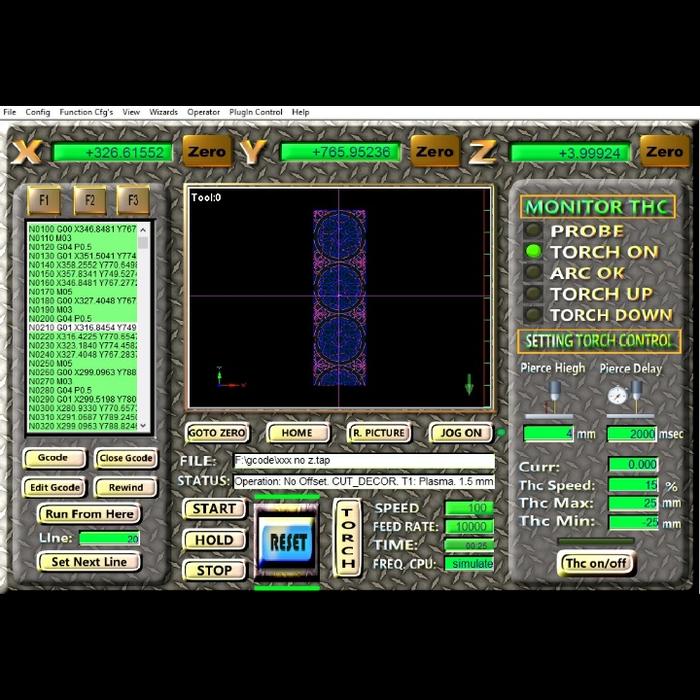Click the F2 function key button
This screenshot has height=700, width=700.
89,200
